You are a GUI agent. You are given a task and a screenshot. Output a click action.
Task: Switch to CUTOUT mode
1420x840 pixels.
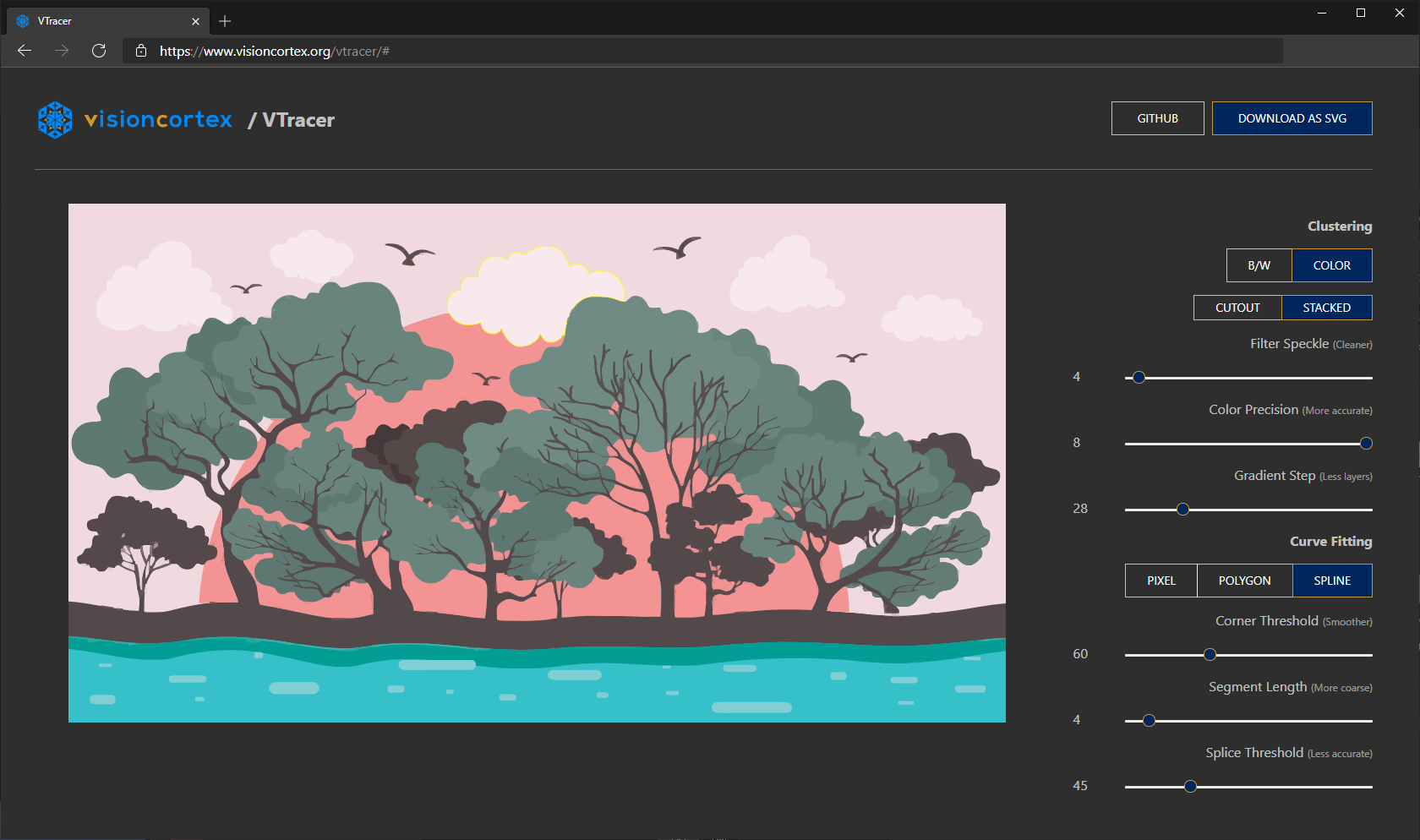[x=1237, y=307]
